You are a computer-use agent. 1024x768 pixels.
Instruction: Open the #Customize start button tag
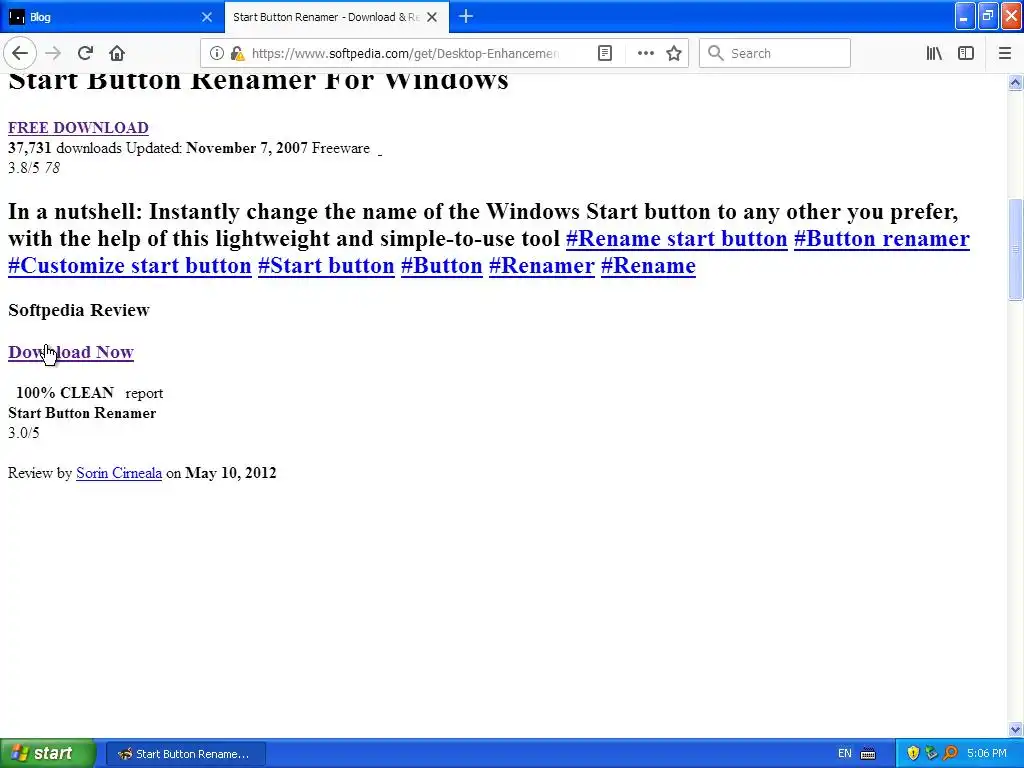pyautogui.click(x=130, y=266)
